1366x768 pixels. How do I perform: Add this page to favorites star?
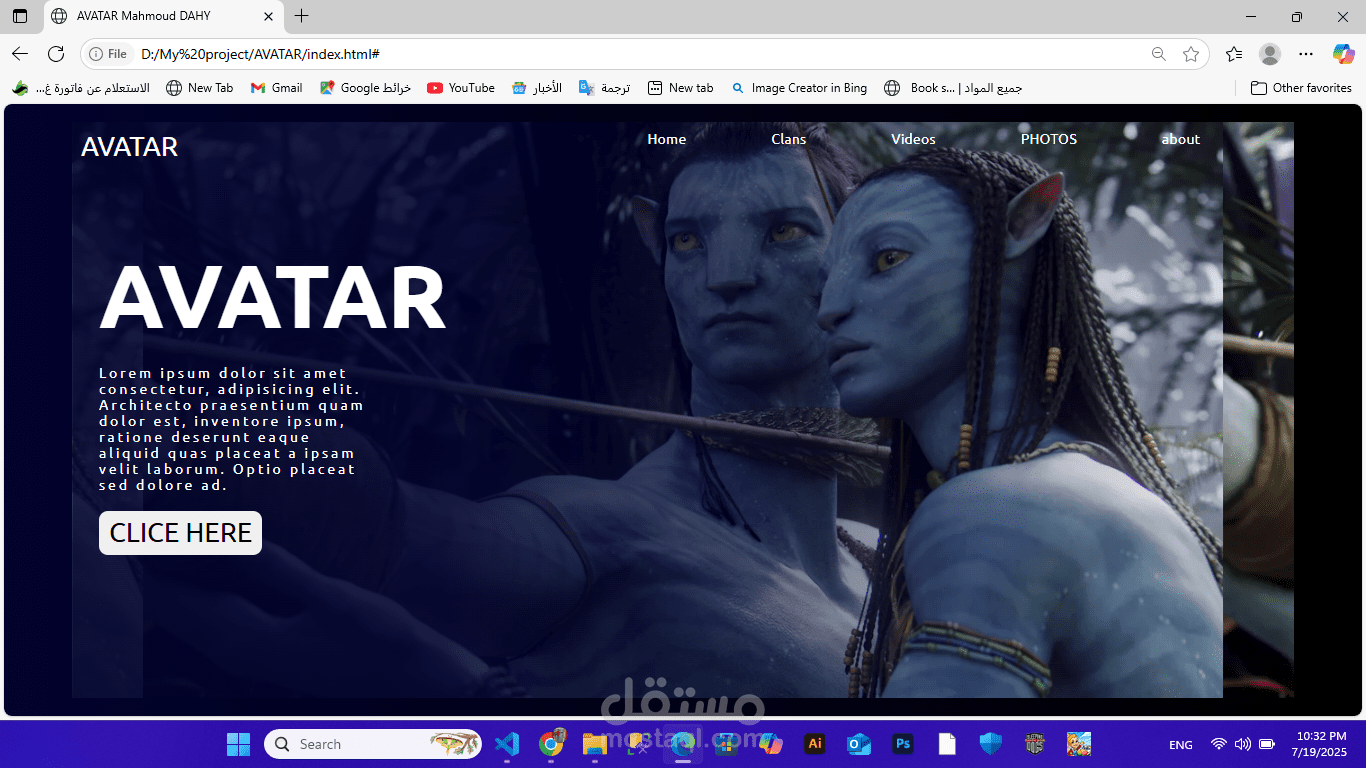(1191, 54)
